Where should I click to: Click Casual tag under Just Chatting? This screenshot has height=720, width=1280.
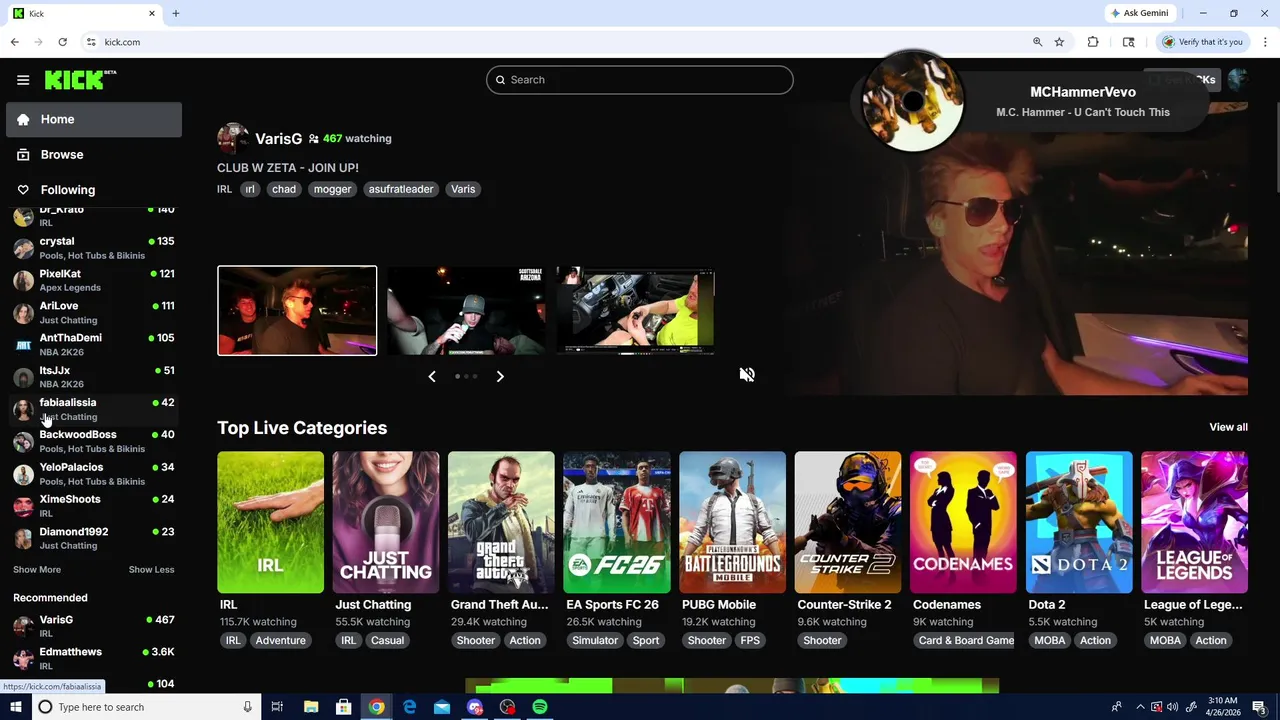click(387, 641)
